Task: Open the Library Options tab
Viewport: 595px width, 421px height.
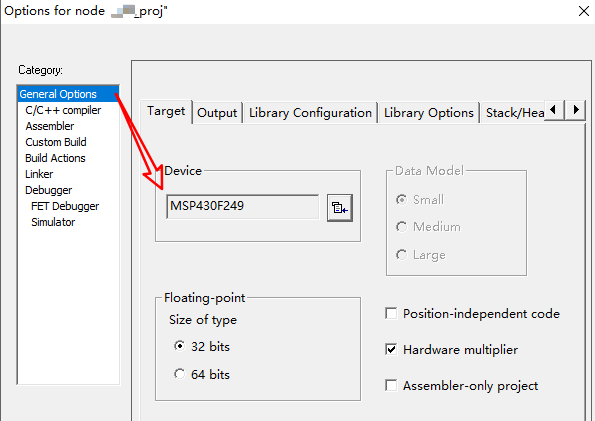Action: coord(429,113)
